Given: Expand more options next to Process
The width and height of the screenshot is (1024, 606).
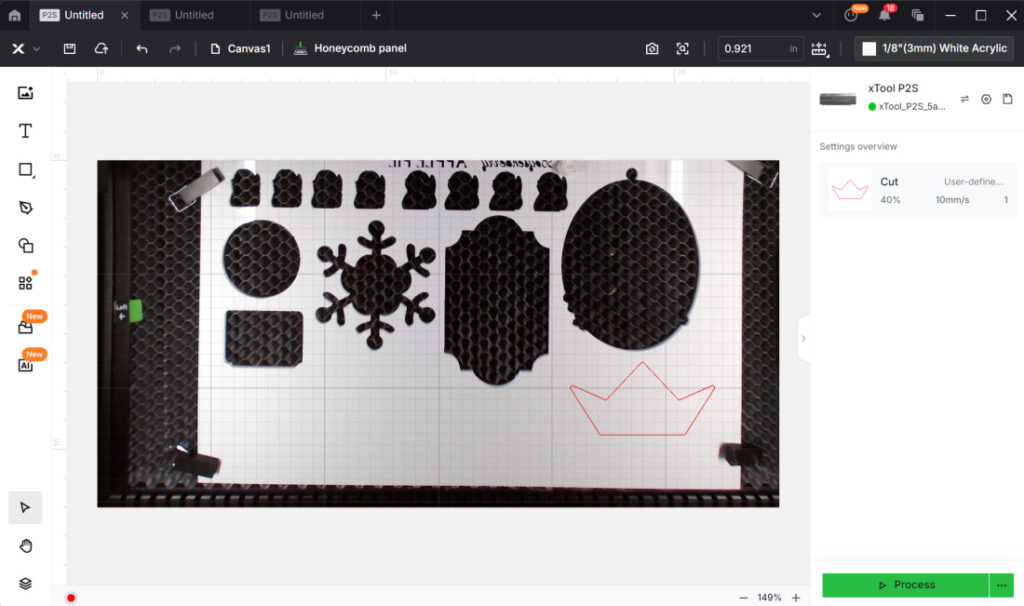Looking at the screenshot, I should 1002,585.
